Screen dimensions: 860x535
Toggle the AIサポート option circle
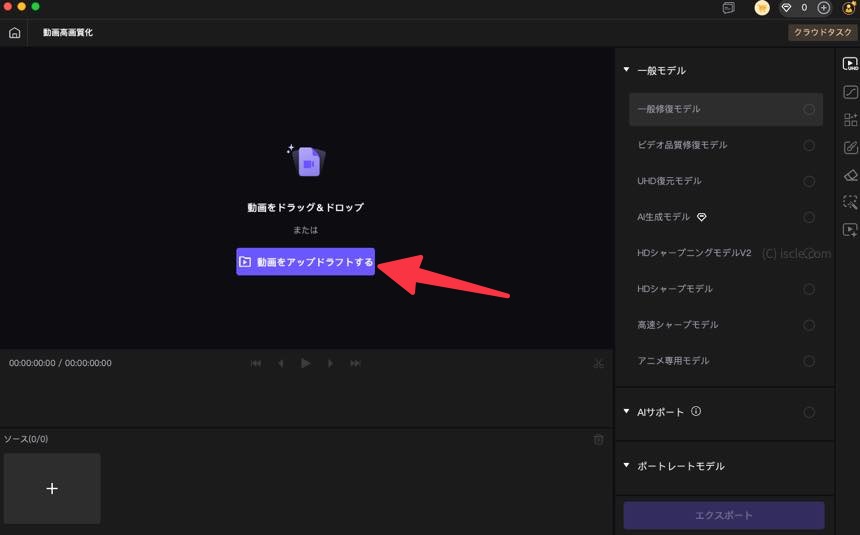809,413
